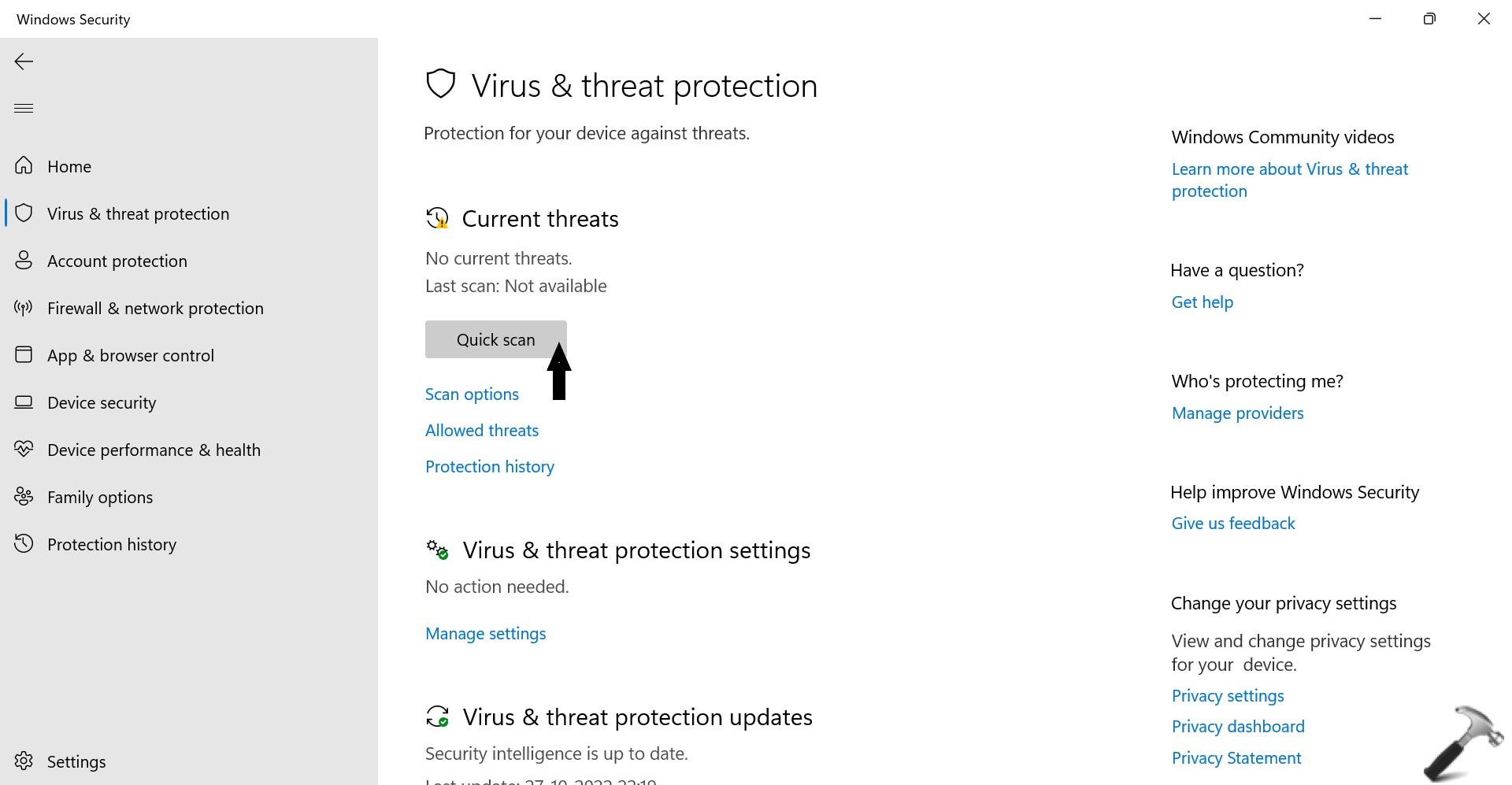The image size is (1512, 785).
Task: Click the Firewall network antenna icon
Action: 24,308
